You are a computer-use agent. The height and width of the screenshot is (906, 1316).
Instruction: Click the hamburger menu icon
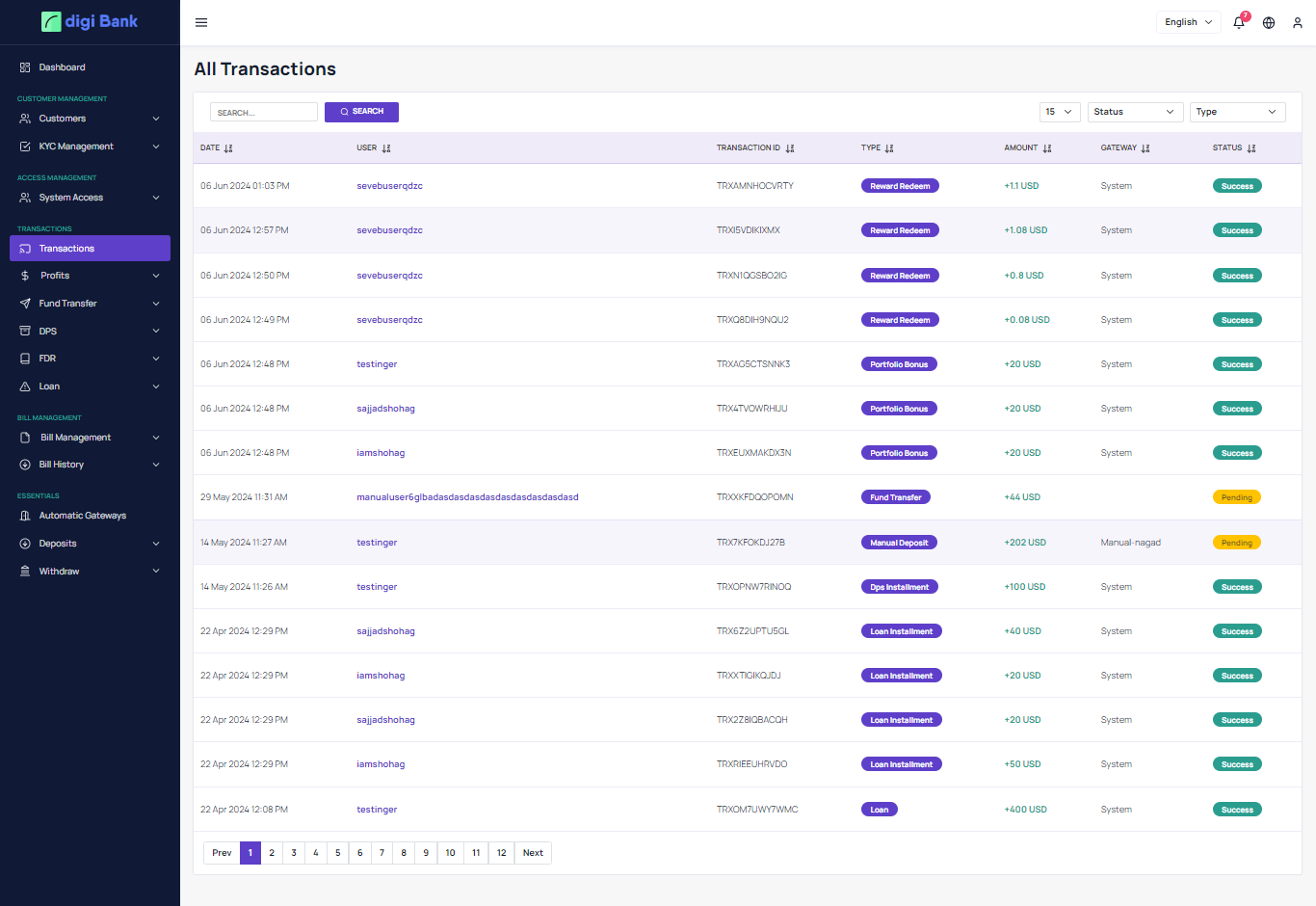coord(201,22)
